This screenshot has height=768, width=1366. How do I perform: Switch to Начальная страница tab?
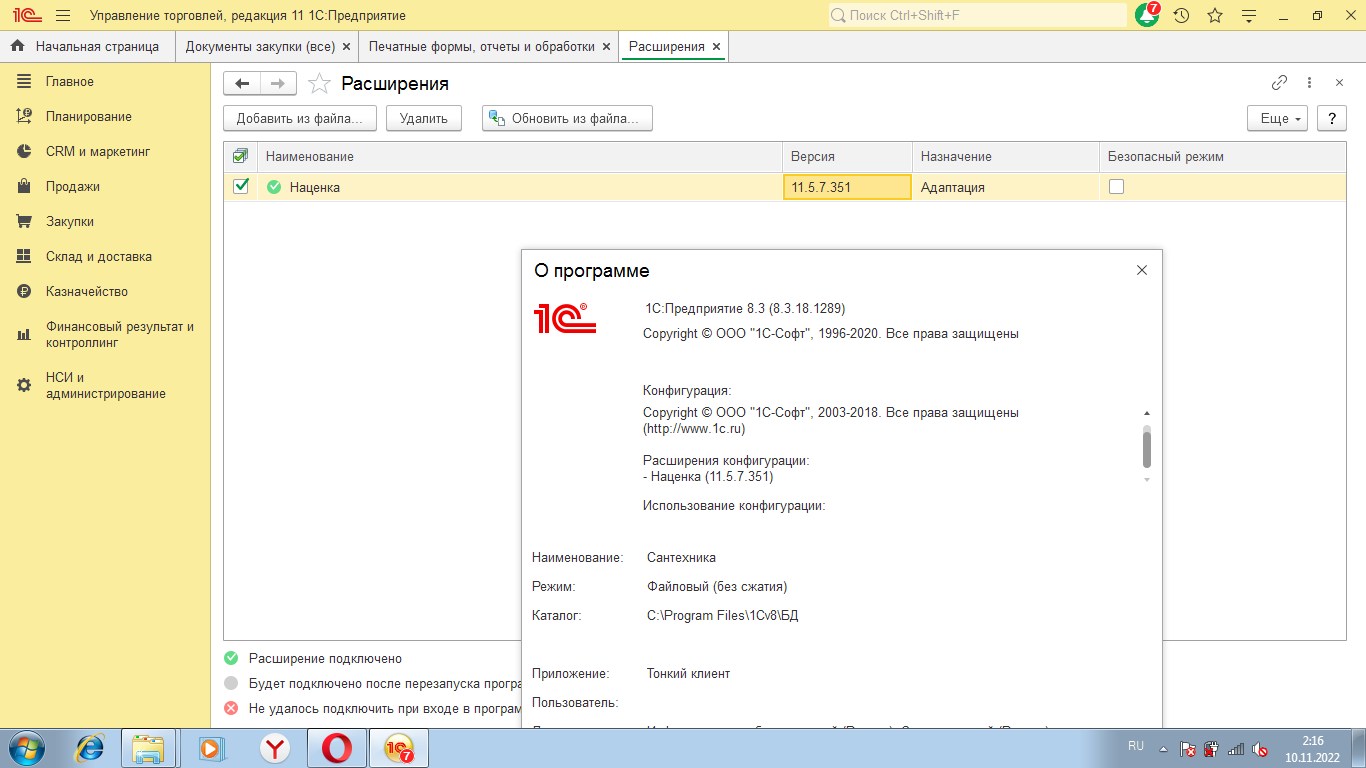tap(87, 47)
